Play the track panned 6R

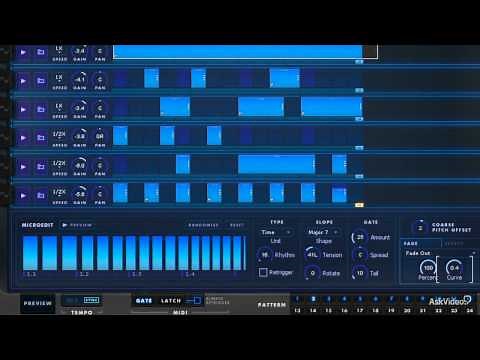click(x=23, y=138)
